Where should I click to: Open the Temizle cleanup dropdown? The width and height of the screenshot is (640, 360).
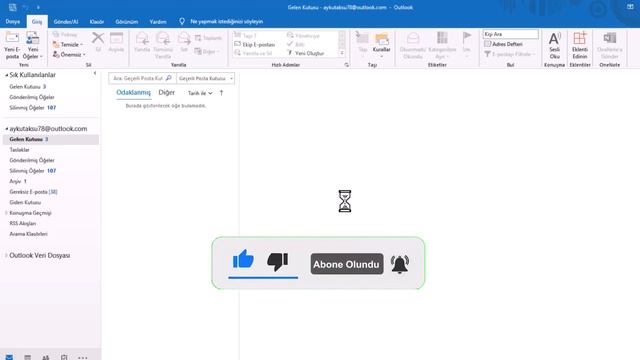[x=68, y=44]
